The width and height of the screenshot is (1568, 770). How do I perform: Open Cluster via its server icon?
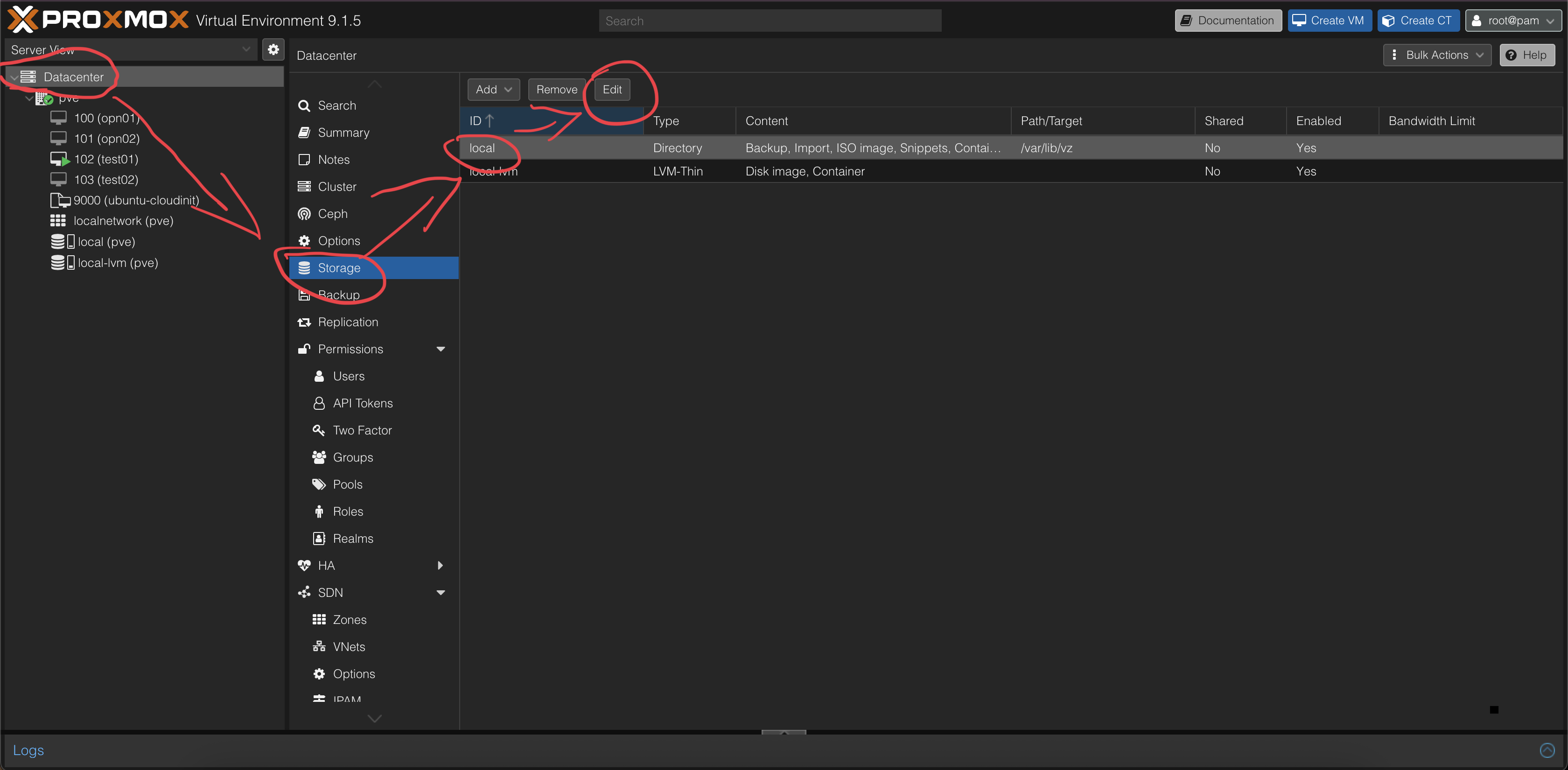304,187
